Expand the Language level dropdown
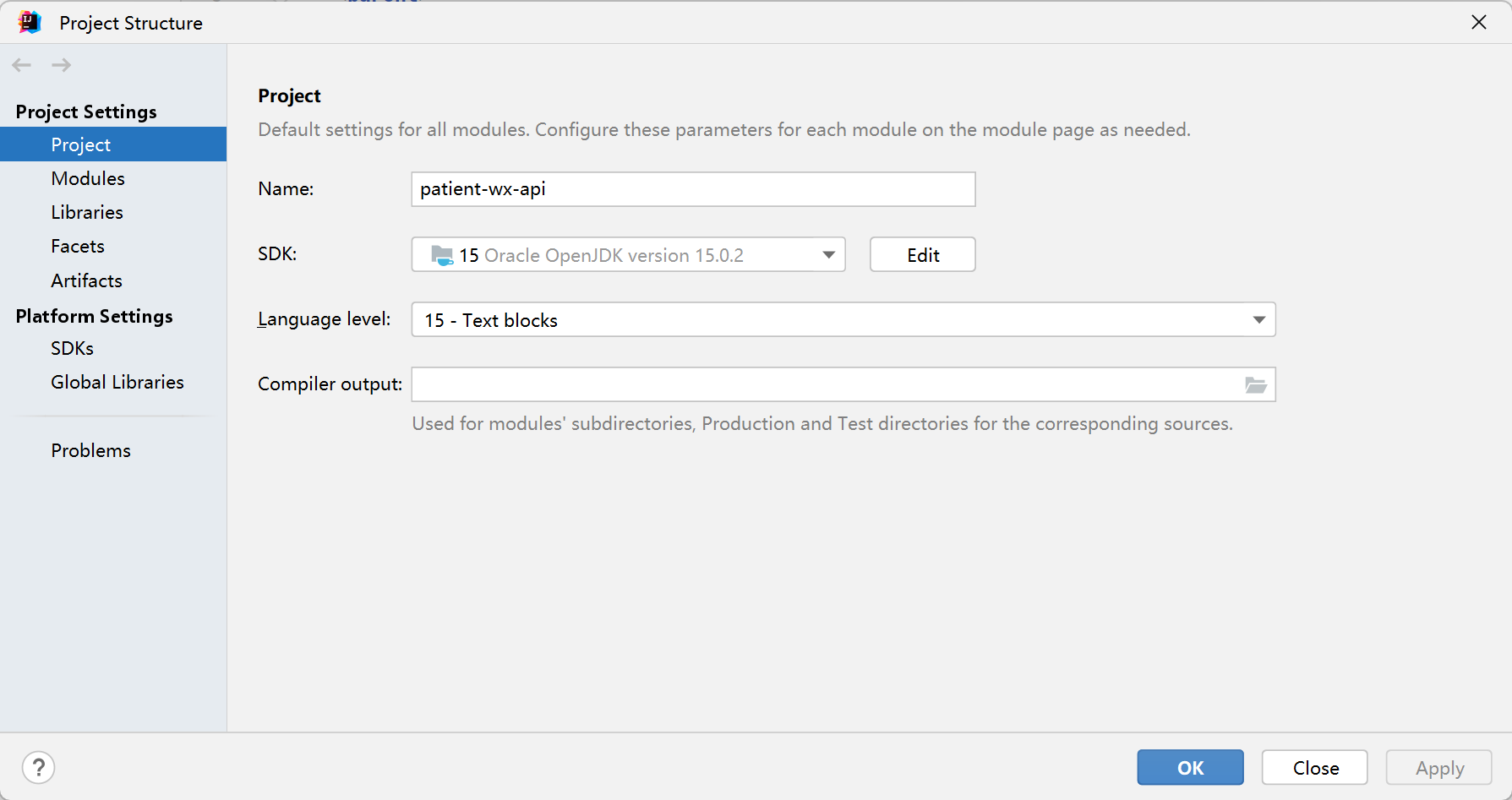The image size is (1512, 800). coord(843,319)
